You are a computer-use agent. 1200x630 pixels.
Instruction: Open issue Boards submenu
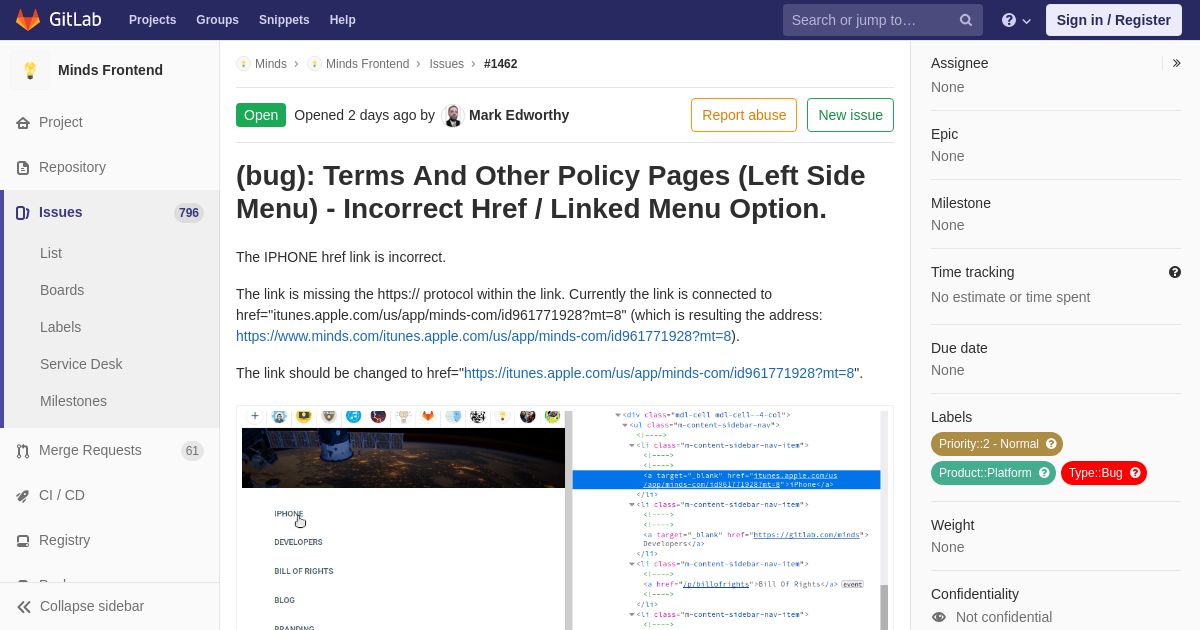(62, 290)
